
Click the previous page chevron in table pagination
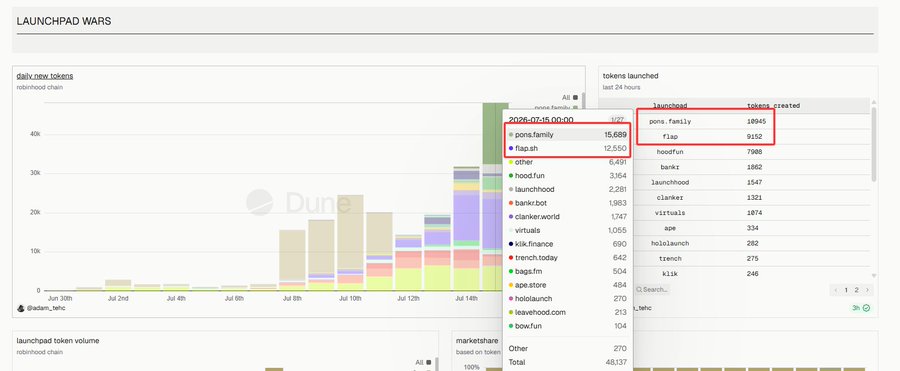(x=836, y=290)
